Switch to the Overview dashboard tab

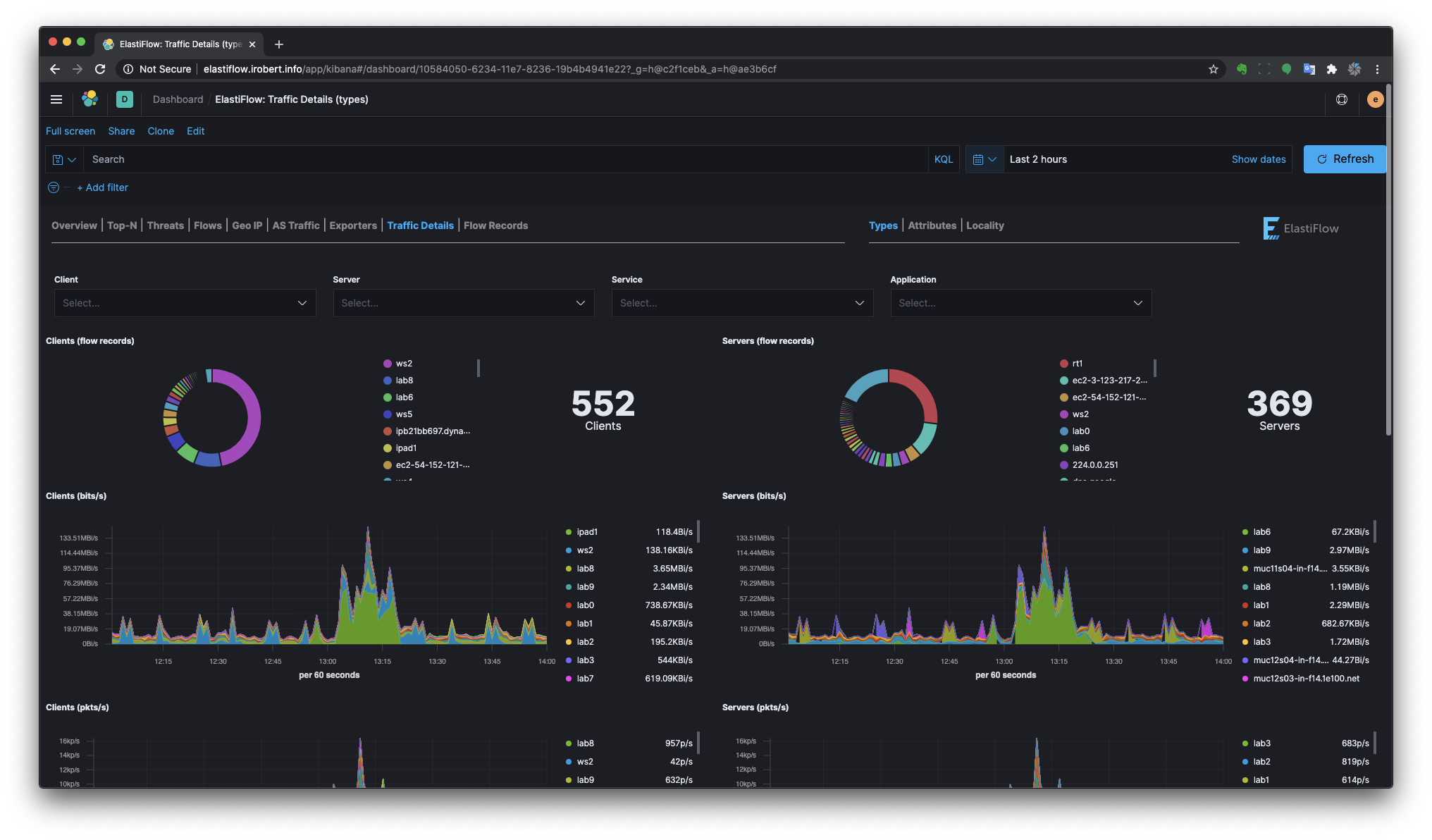(74, 226)
